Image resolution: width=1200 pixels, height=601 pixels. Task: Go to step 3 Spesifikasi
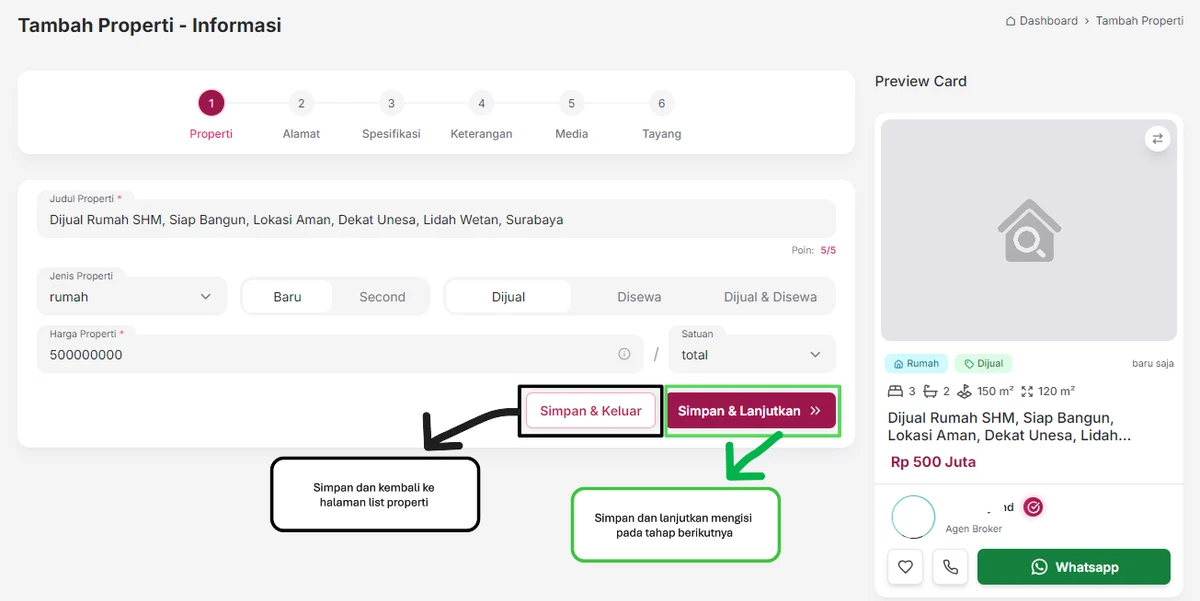coord(391,114)
